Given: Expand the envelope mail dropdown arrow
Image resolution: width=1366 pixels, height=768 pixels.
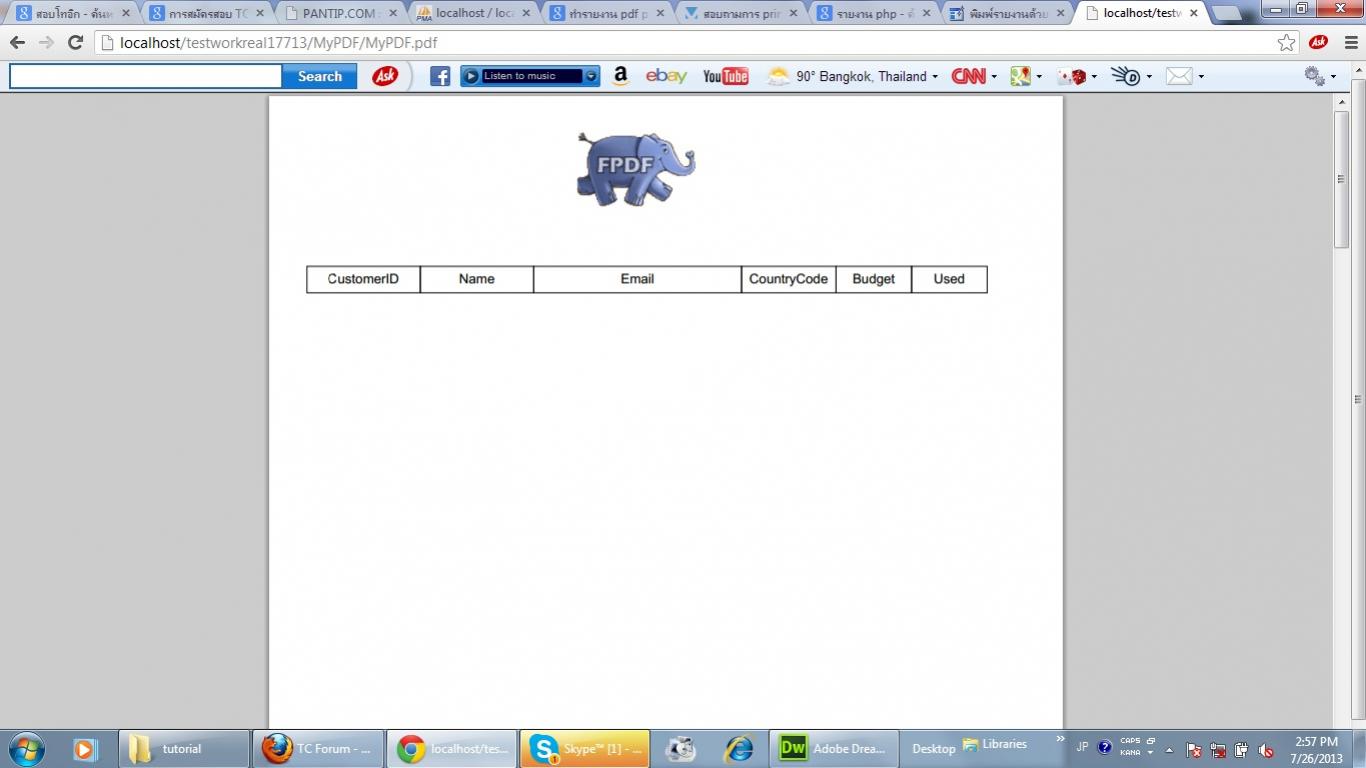Looking at the screenshot, I should click(x=1201, y=77).
